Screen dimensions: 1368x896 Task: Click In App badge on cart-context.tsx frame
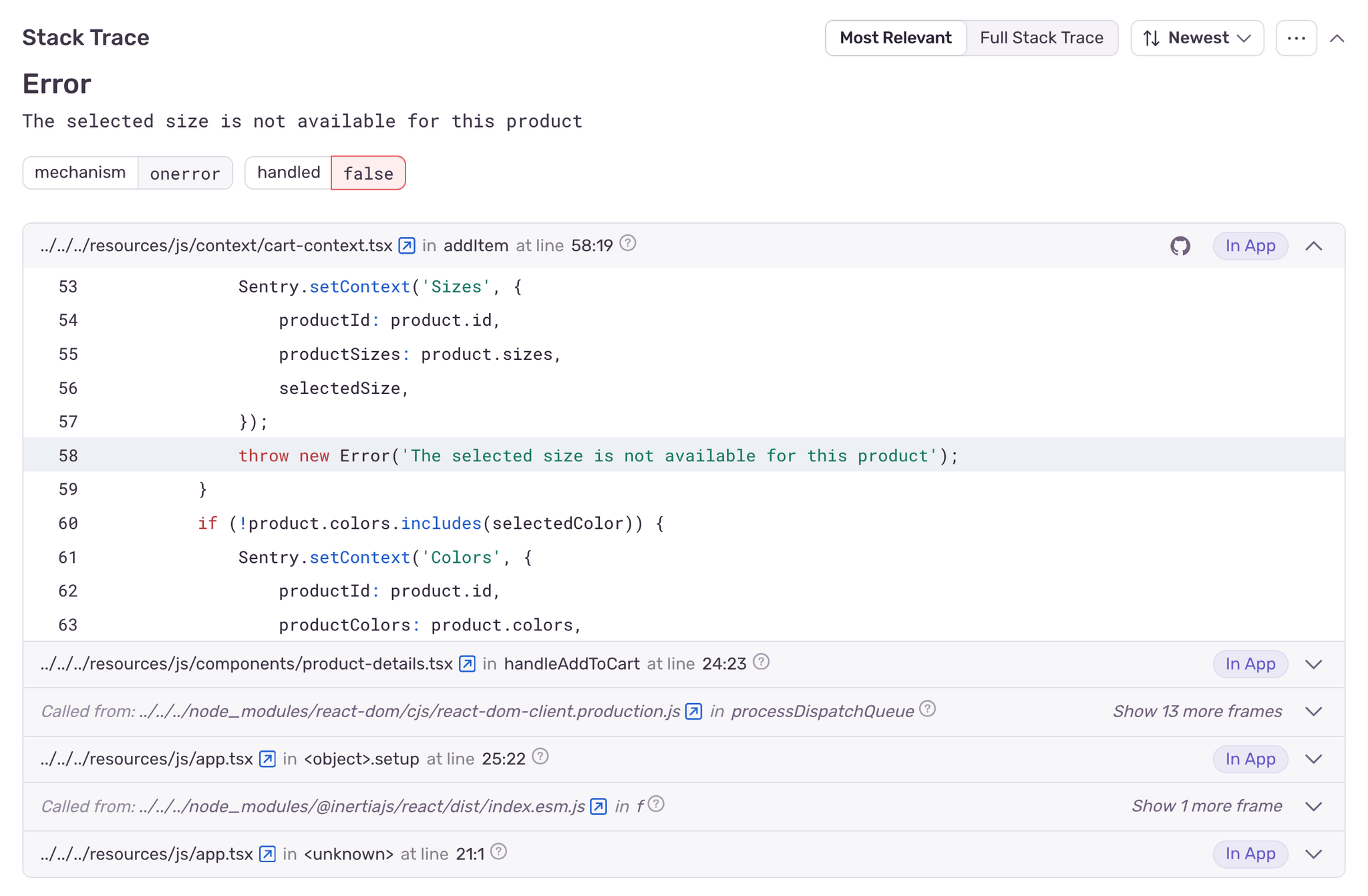[x=1250, y=246]
